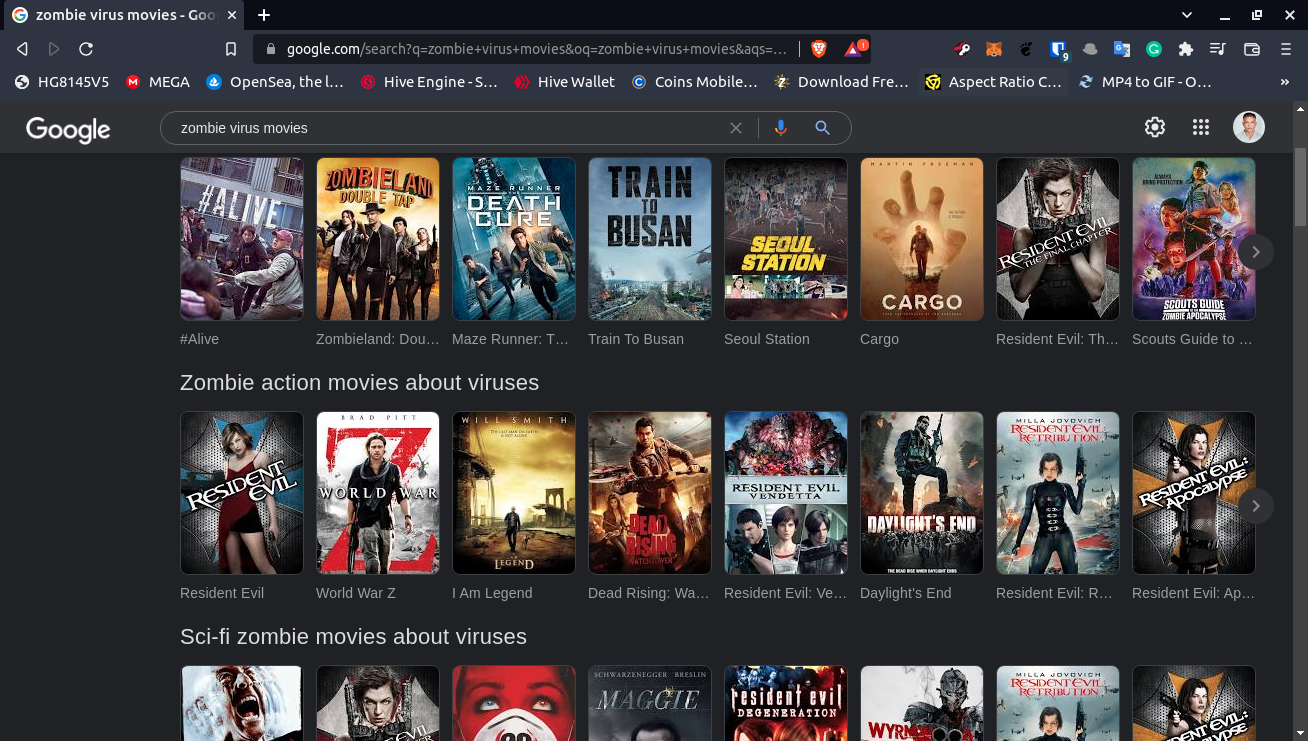This screenshot has height=741, width=1308.
Task: Click the #Alive title link
Action: pos(199,339)
